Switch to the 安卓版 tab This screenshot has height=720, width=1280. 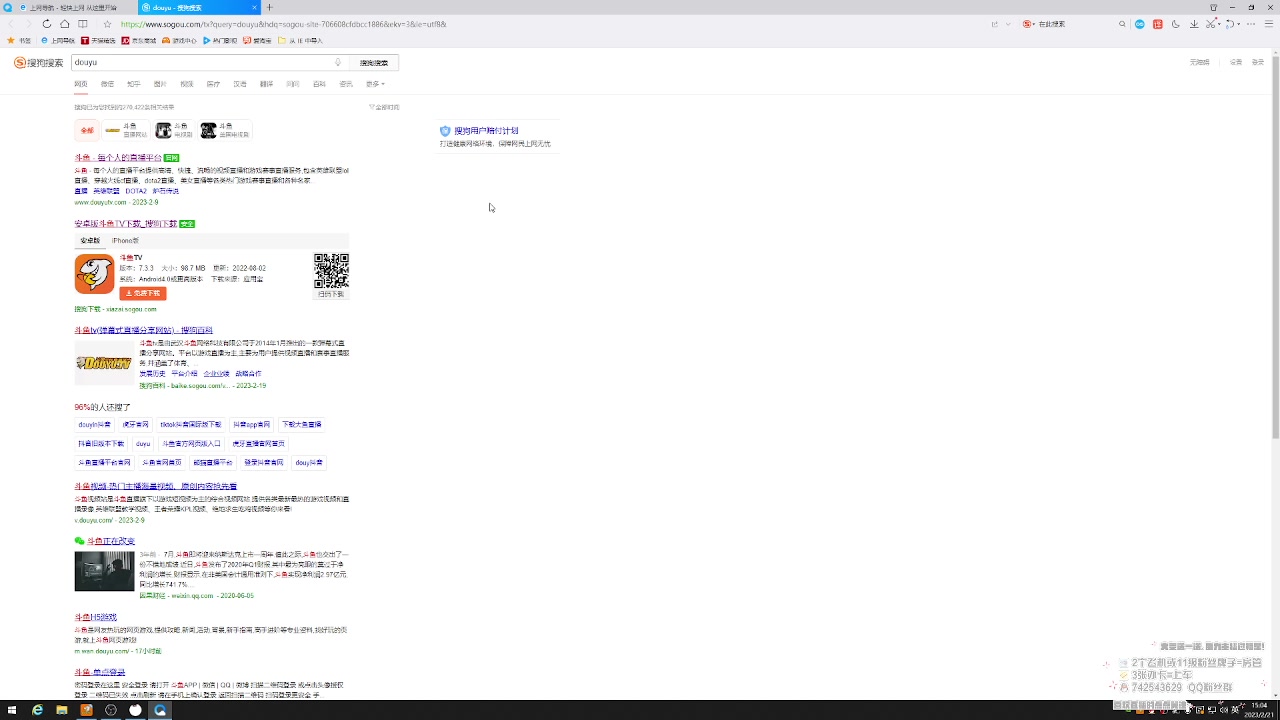coord(90,241)
